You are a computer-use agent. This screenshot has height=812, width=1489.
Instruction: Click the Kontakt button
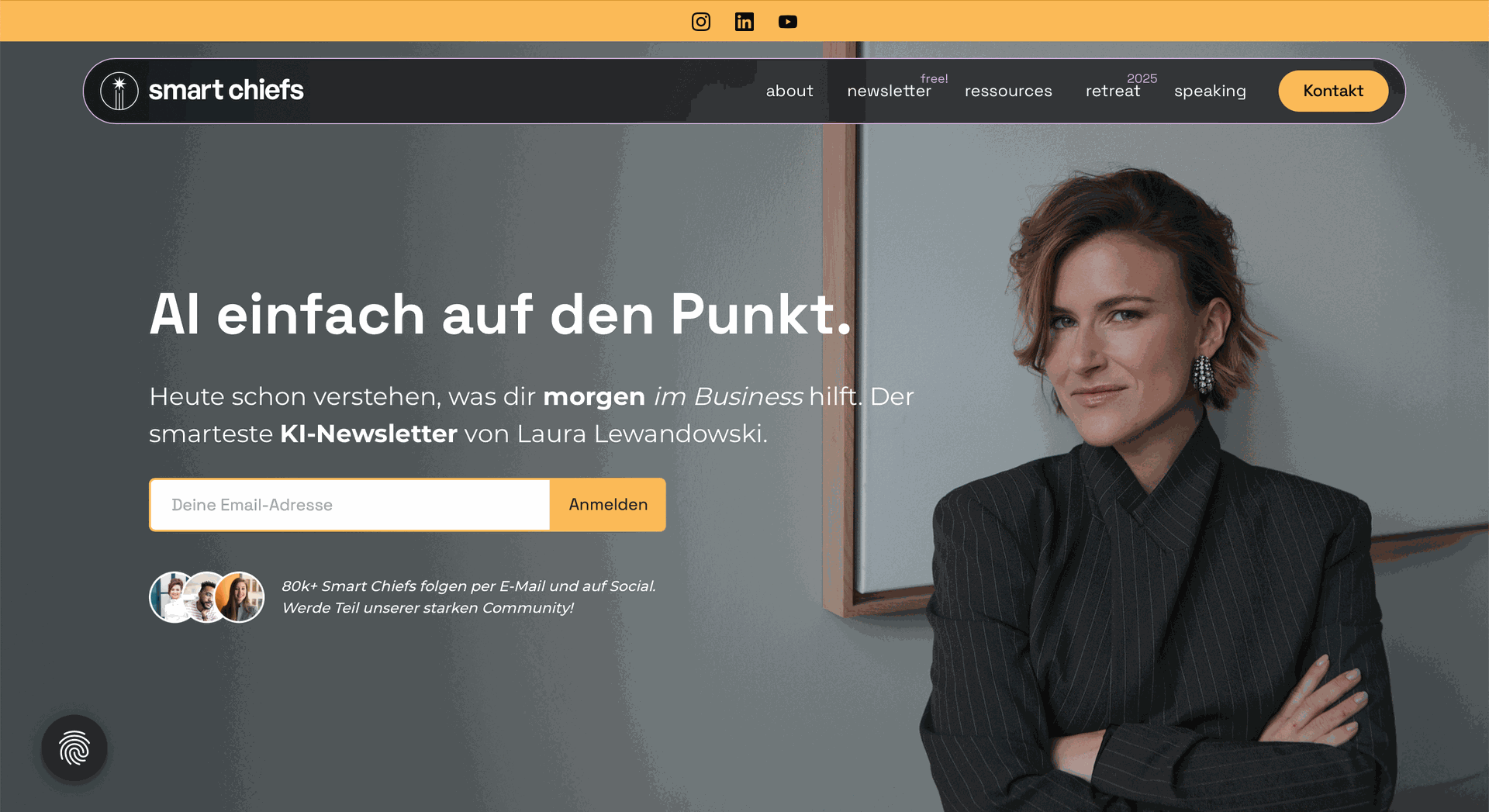pyautogui.click(x=1333, y=91)
